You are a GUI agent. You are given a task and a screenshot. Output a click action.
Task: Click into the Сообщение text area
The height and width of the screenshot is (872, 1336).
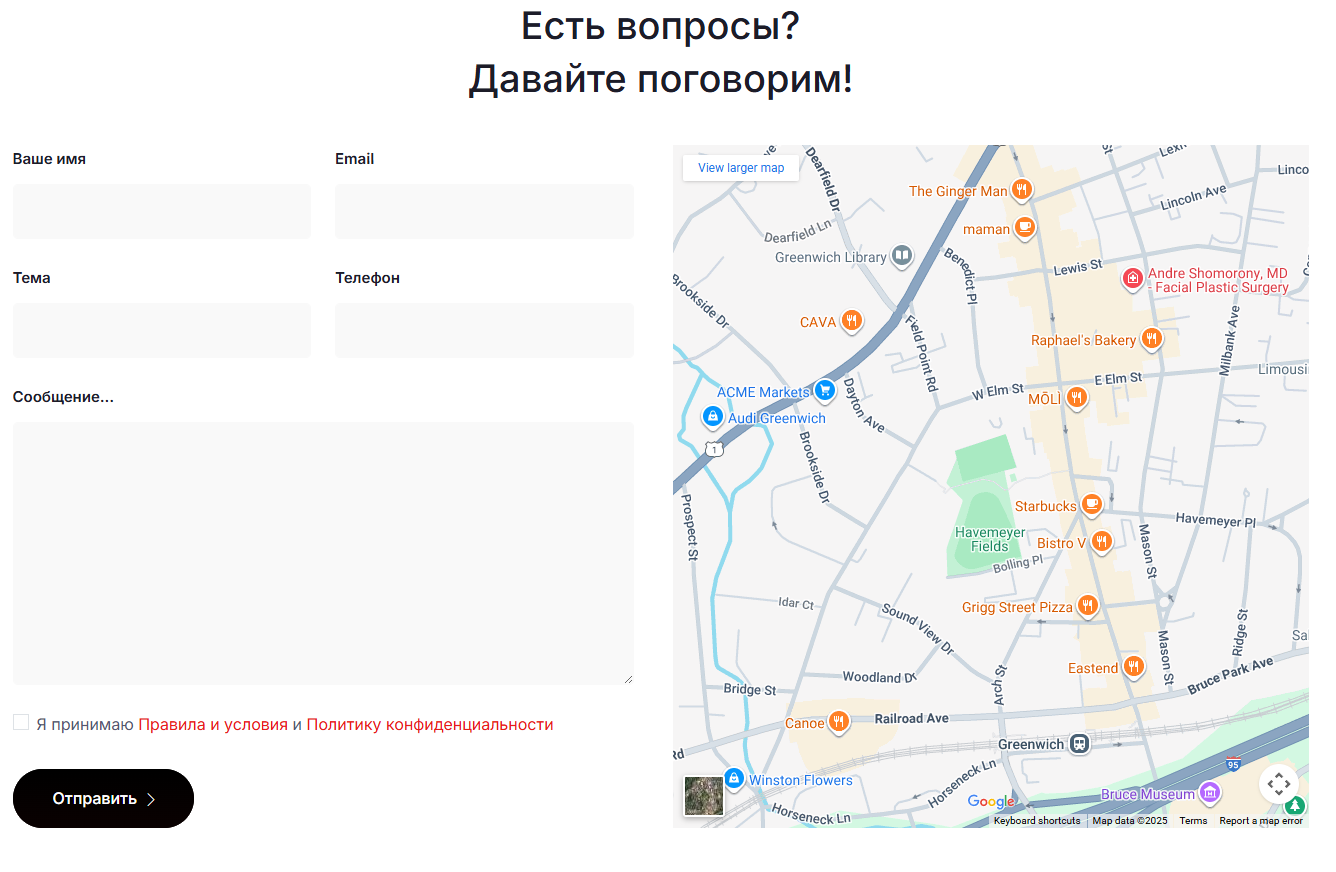pos(323,553)
